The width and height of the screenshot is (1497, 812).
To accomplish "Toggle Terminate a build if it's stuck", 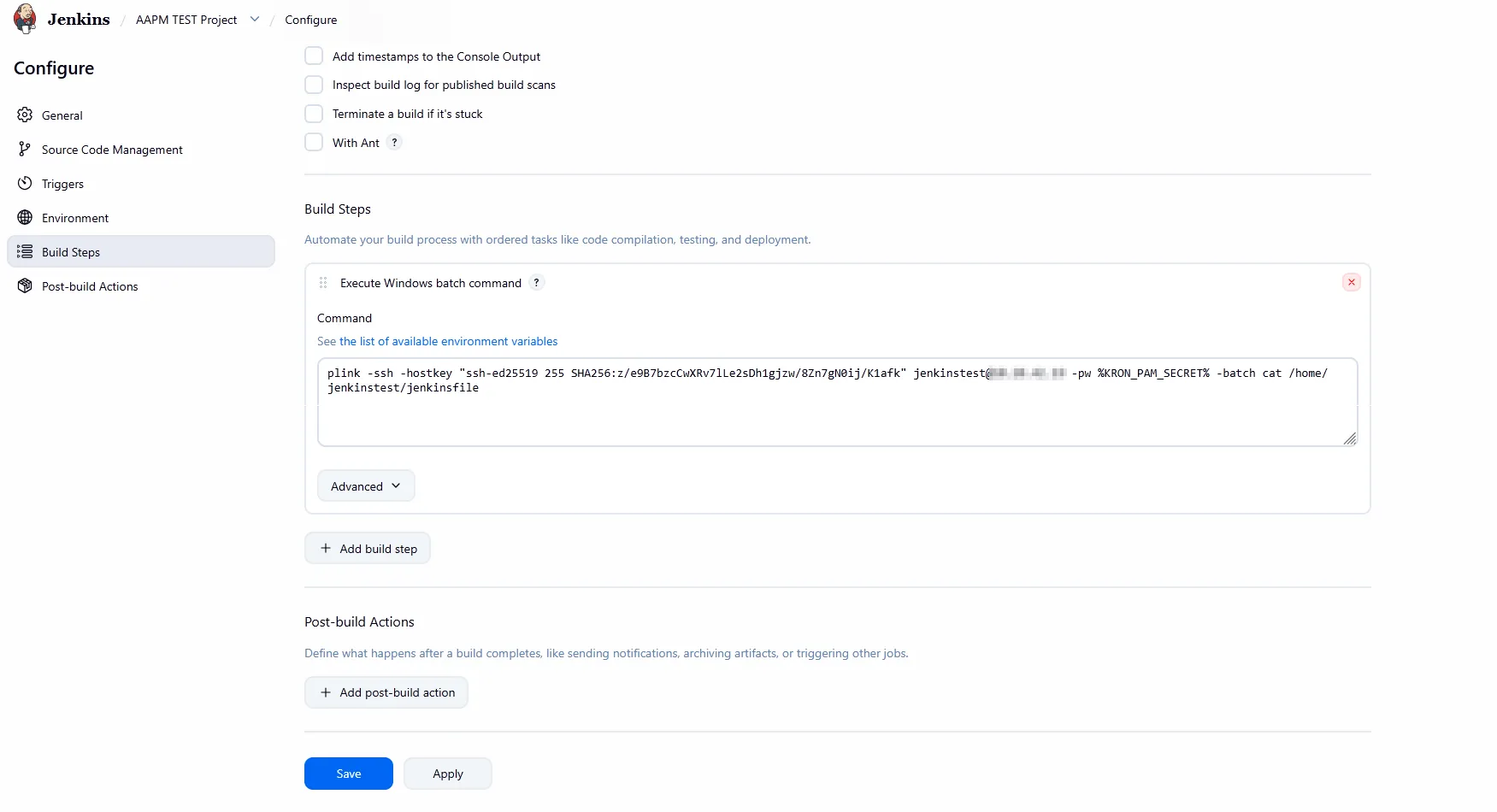I will point(314,114).
